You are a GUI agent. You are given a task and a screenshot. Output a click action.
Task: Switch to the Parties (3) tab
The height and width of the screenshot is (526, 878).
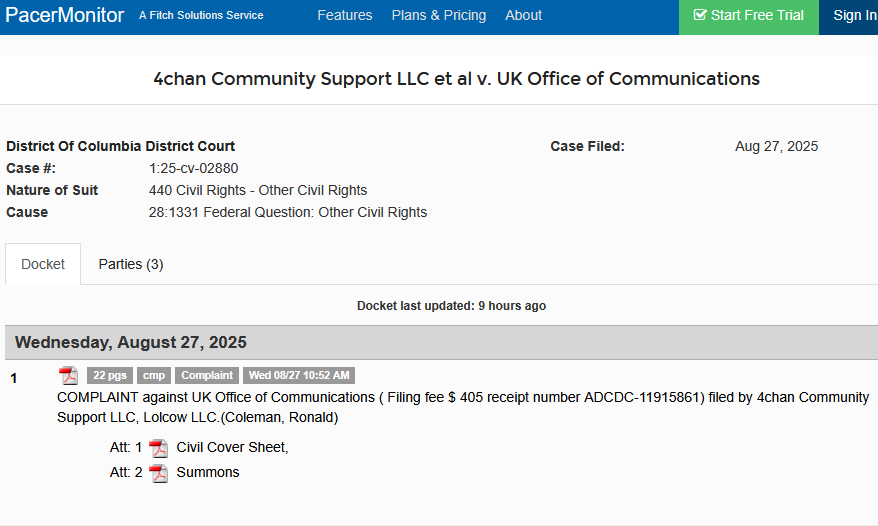click(131, 264)
